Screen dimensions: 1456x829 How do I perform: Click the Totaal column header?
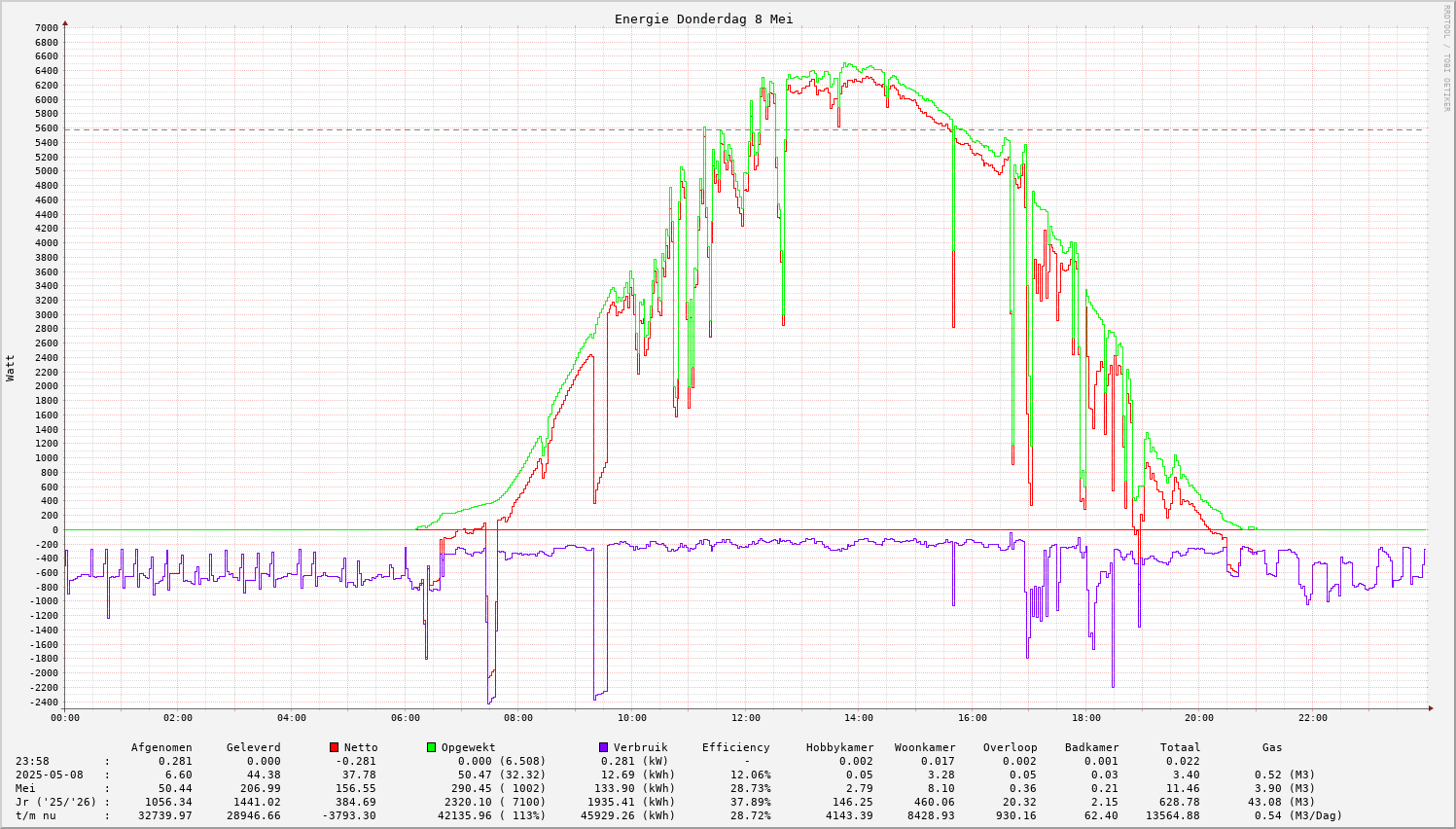pos(1180,747)
